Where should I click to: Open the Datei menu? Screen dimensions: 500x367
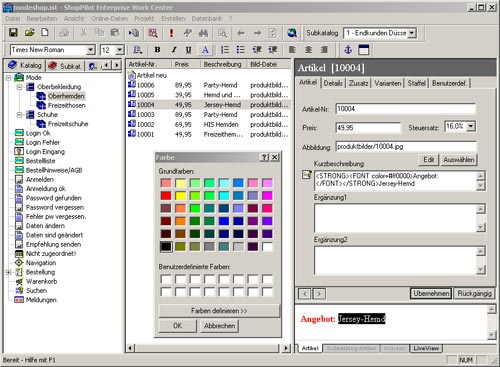tap(13, 19)
